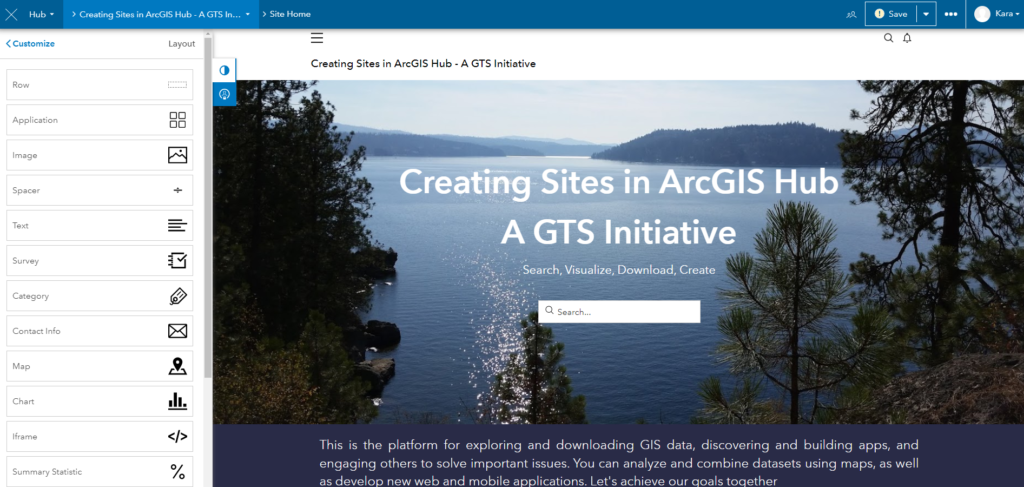Add the Chart card
The height and width of the screenshot is (487, 1024).
[100, 401]
